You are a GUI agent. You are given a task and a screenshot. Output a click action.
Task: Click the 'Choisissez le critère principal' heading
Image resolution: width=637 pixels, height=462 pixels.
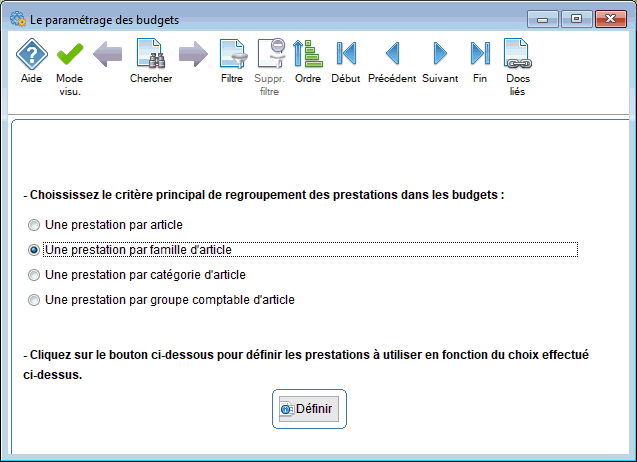click(264, 195)
